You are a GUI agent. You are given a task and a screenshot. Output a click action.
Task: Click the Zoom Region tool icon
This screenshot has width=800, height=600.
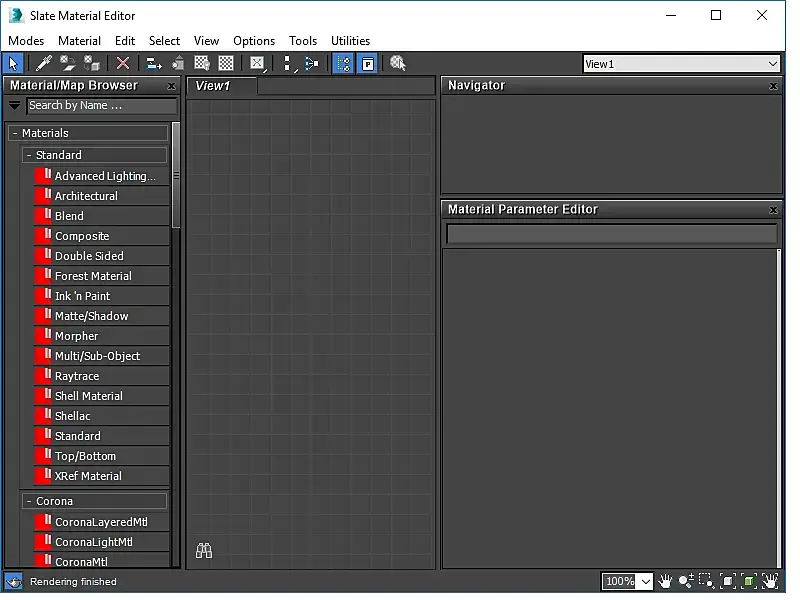706,581
